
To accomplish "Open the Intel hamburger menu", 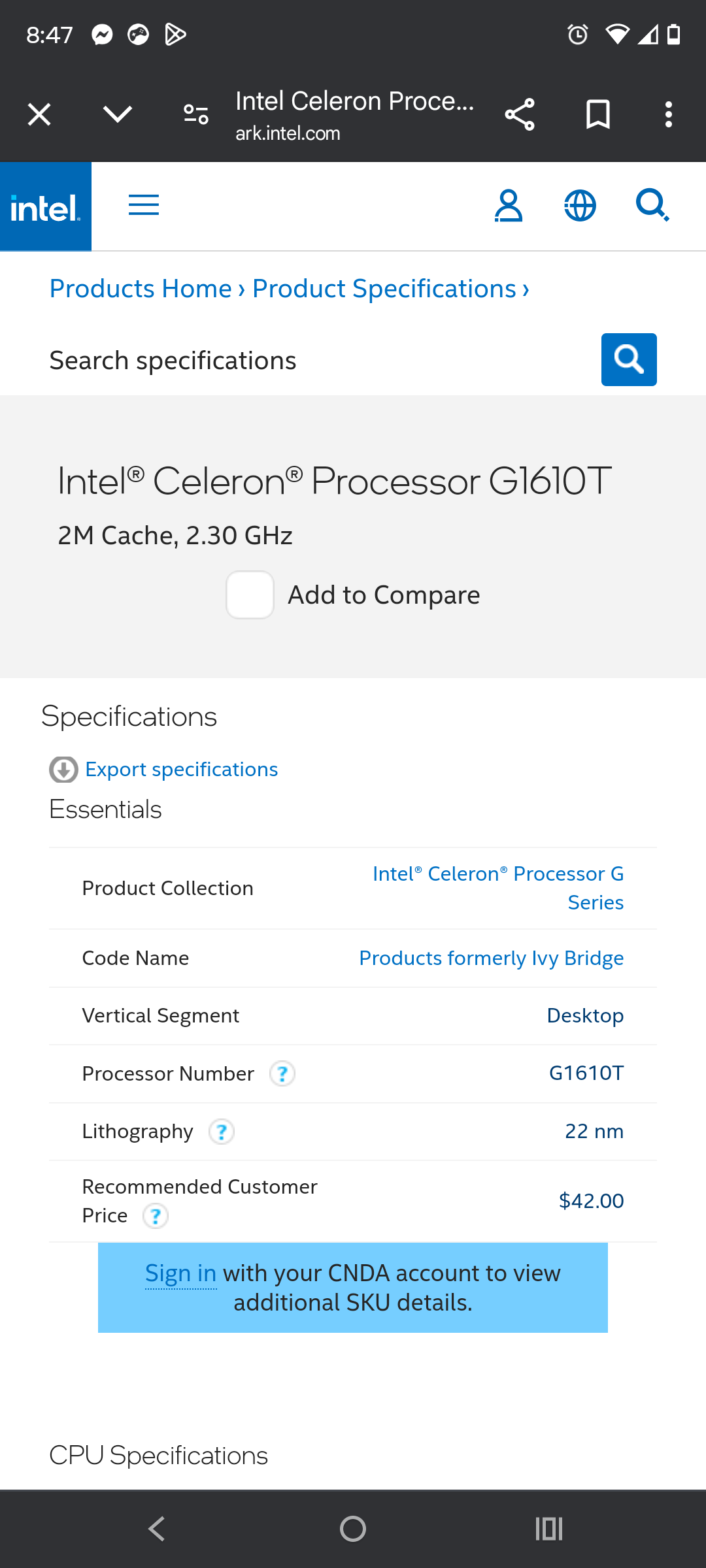I will 144,205.
